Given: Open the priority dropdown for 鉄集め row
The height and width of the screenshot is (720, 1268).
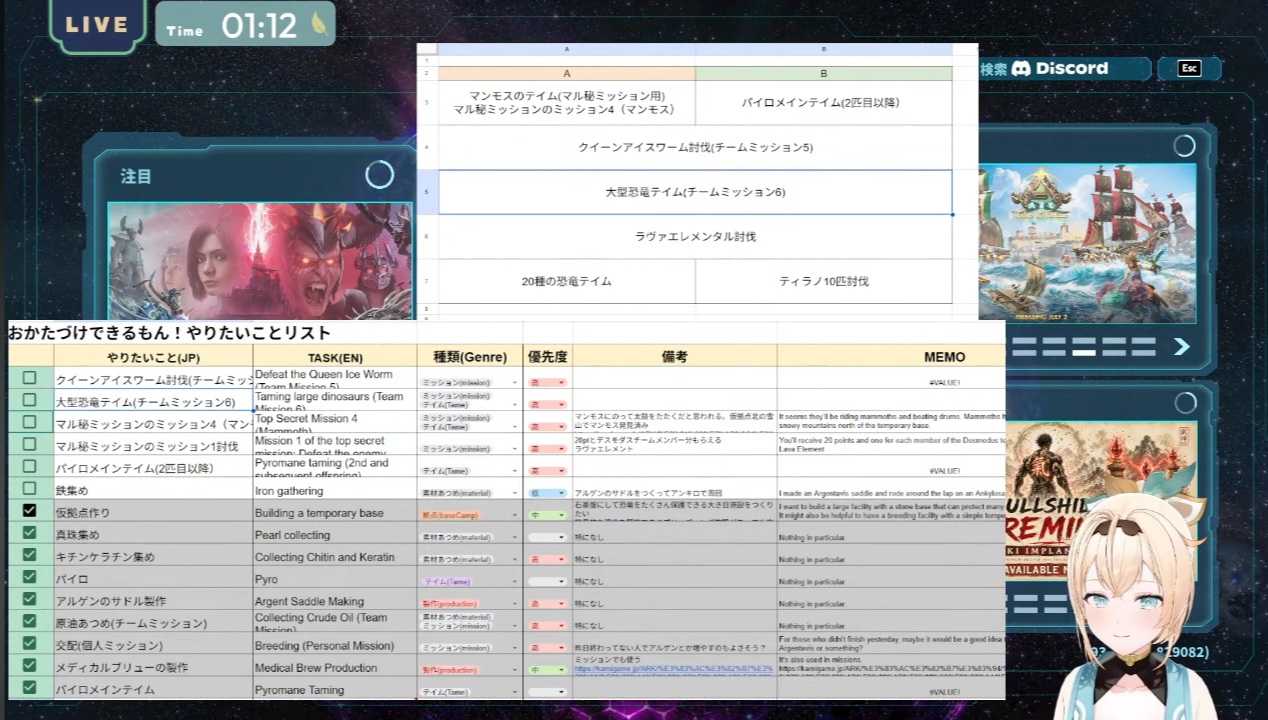Looking at the screenshot, I should [548, 492].
